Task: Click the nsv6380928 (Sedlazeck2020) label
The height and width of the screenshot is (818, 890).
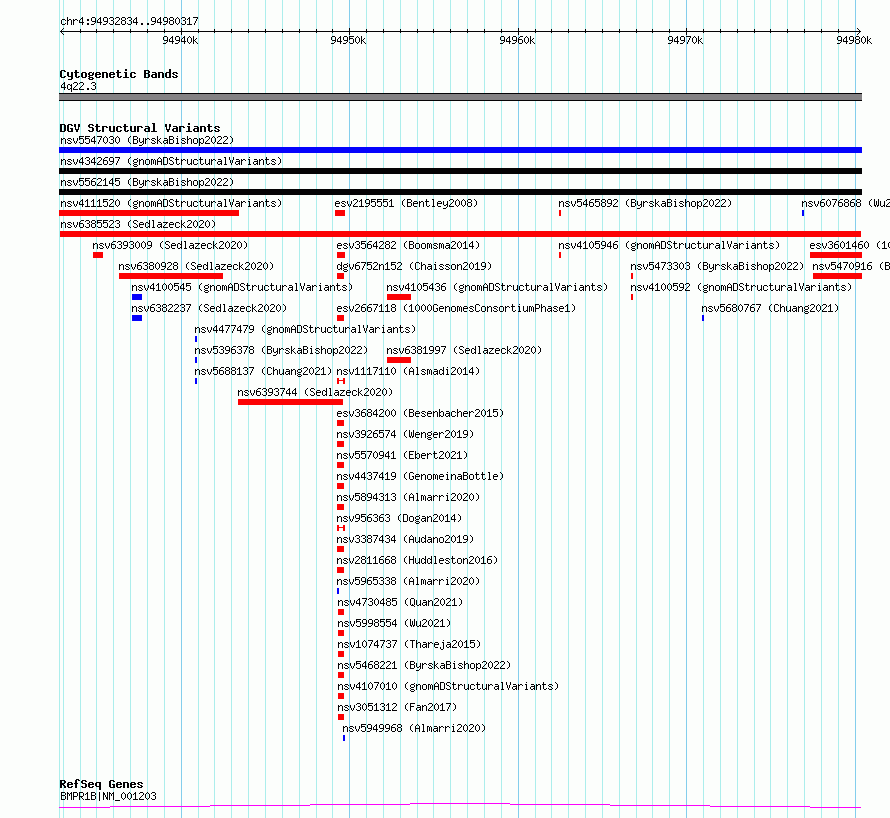Action: pos(196,266)
